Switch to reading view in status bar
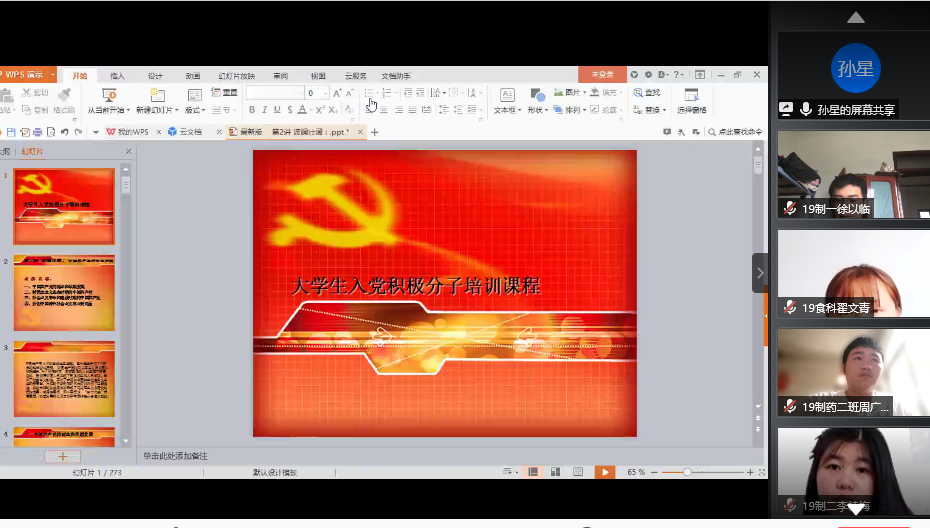 point(577,472)
